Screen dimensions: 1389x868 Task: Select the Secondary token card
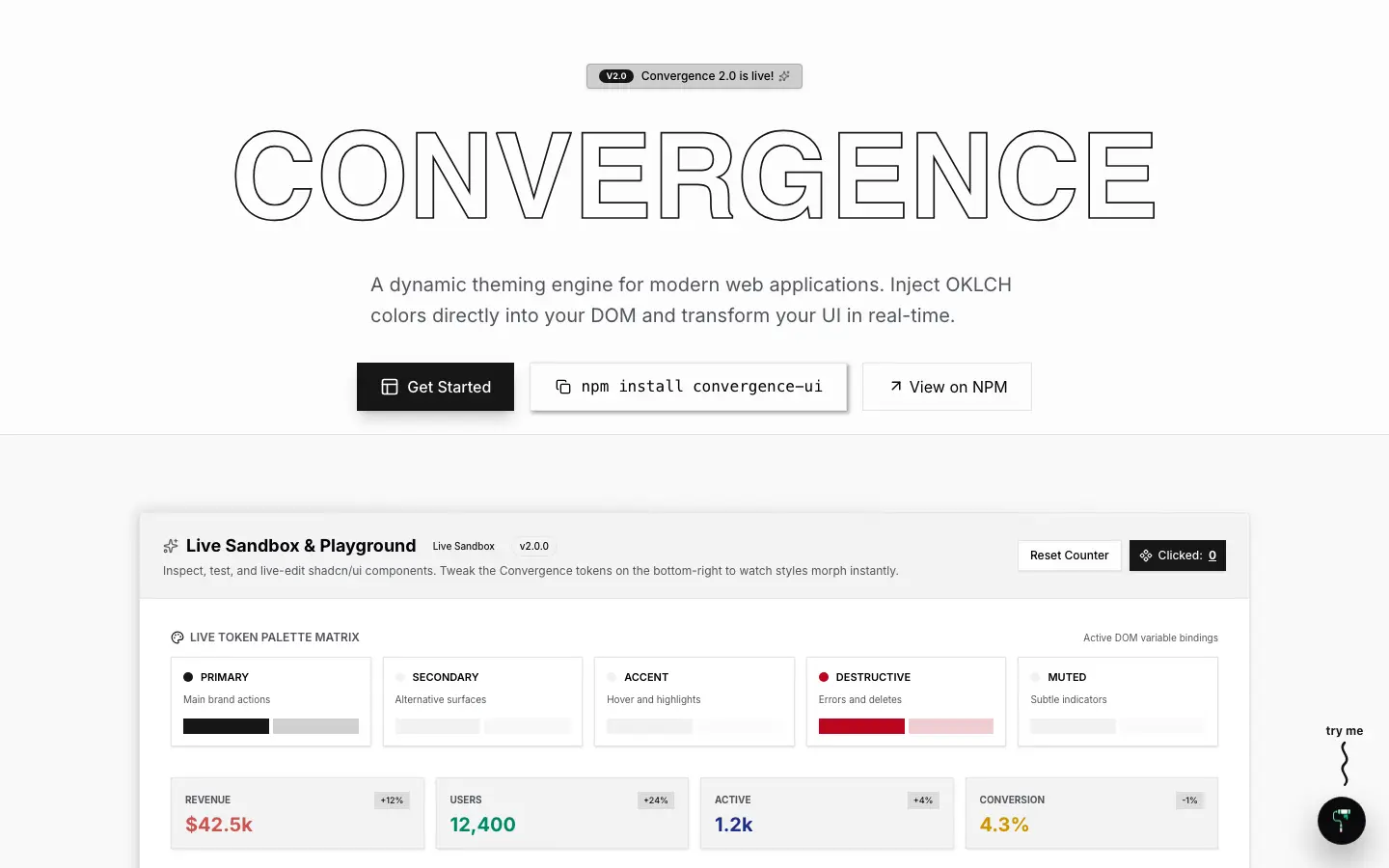click(482, 701)
